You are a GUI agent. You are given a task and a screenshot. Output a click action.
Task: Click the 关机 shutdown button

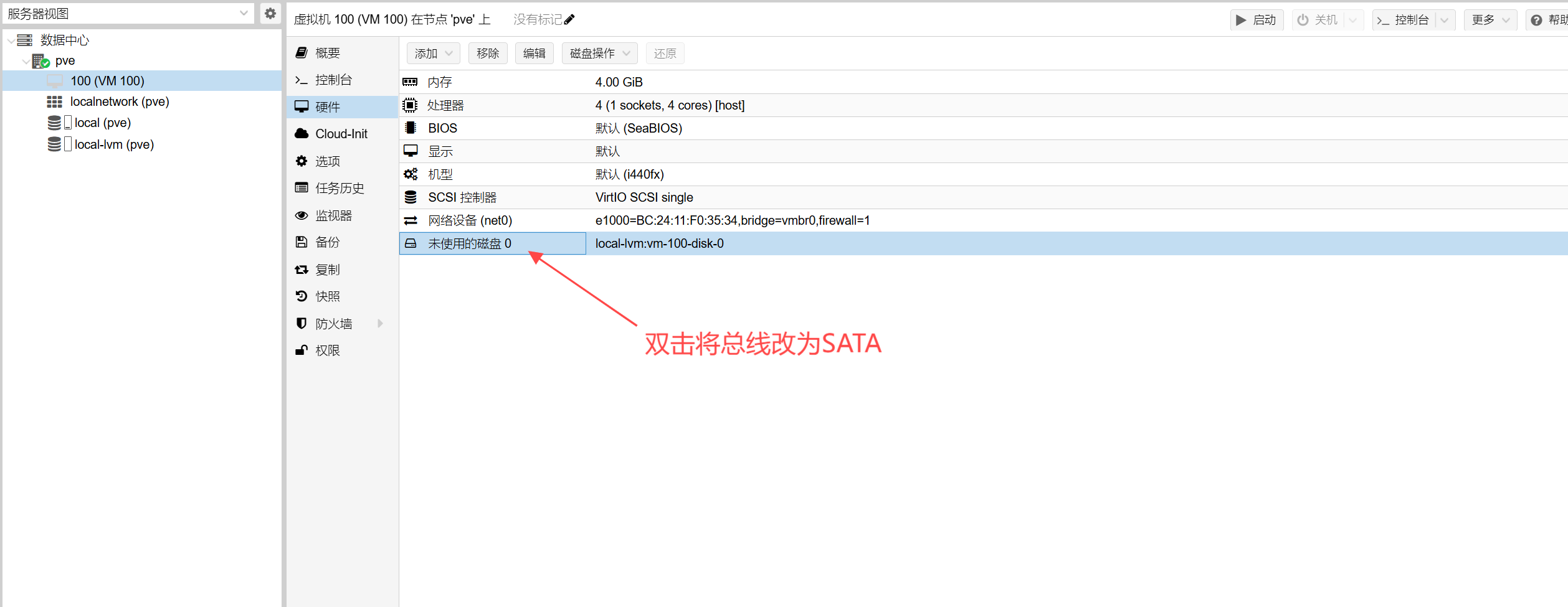[1318, 20]
